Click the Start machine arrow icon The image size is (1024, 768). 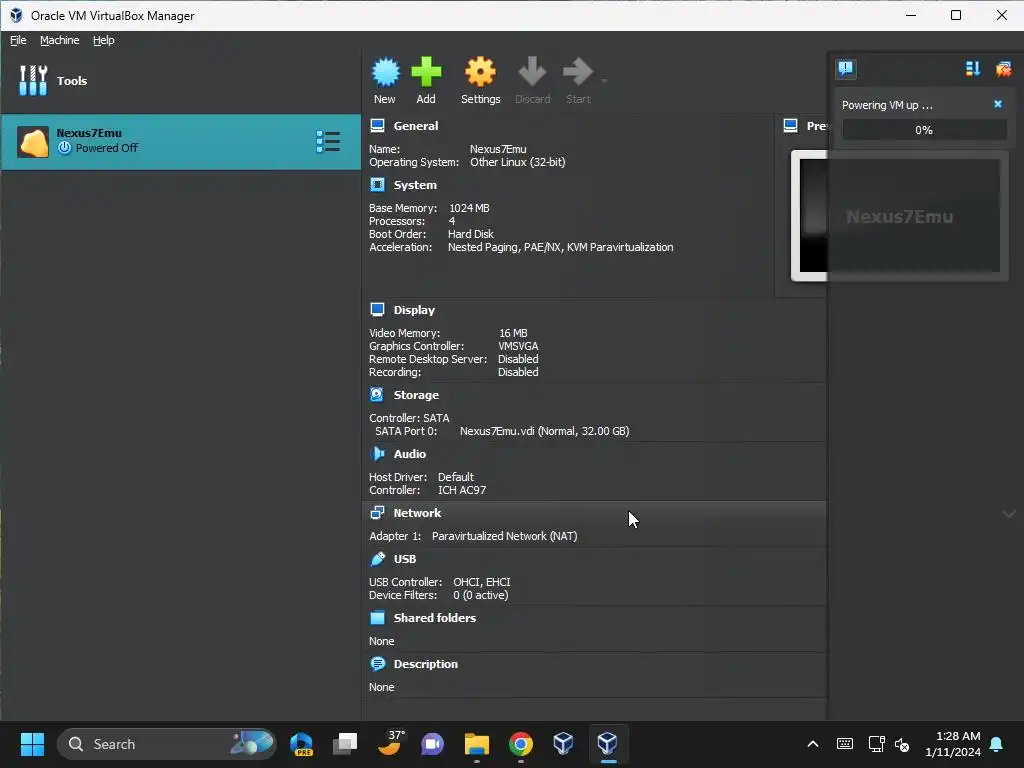[x=578, y=72]
